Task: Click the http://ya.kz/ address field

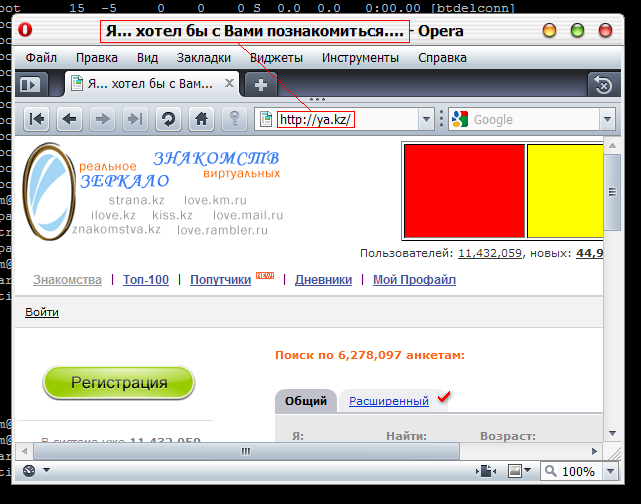Action: click(315, 119)
